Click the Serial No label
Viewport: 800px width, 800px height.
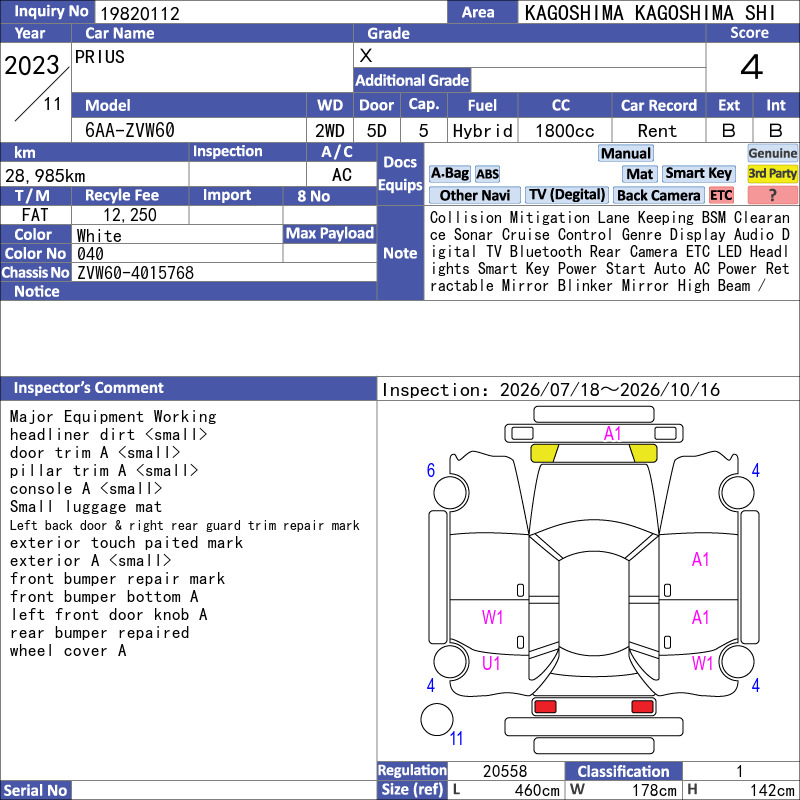point(35,790)
